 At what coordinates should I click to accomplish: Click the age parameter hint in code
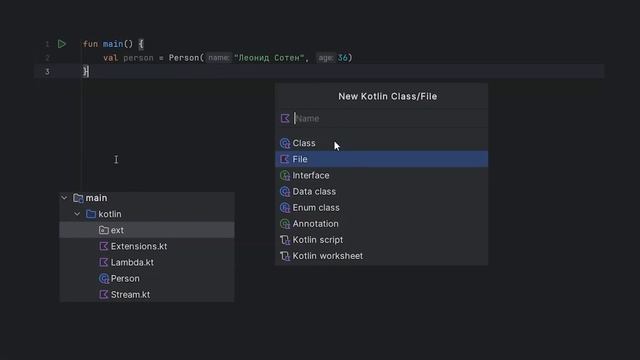point(326,58)
